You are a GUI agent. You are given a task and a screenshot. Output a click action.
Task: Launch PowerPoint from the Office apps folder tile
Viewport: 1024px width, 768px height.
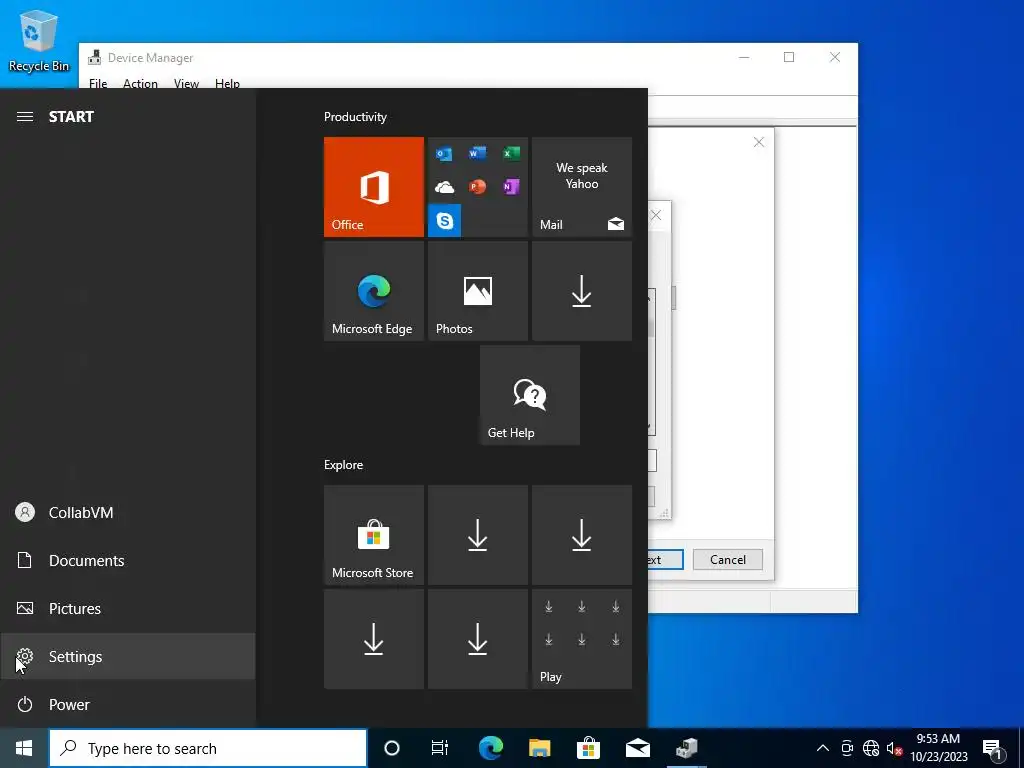[477, 187]
